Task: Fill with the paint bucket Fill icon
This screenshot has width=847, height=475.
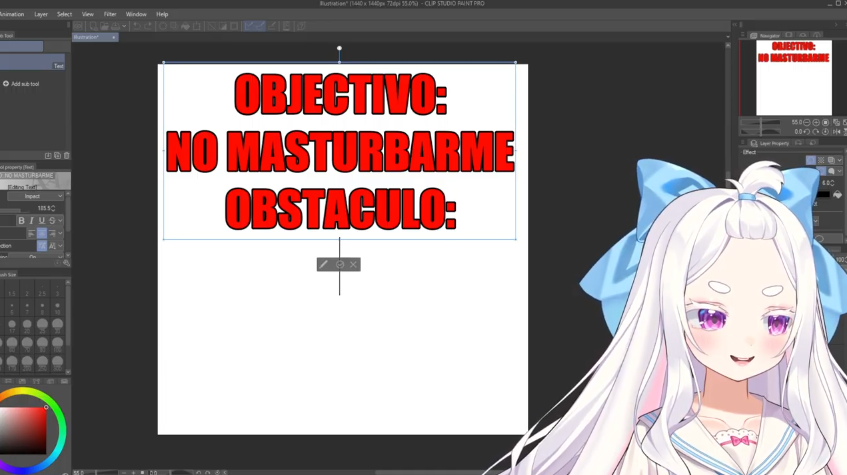Action: (186, 26)
